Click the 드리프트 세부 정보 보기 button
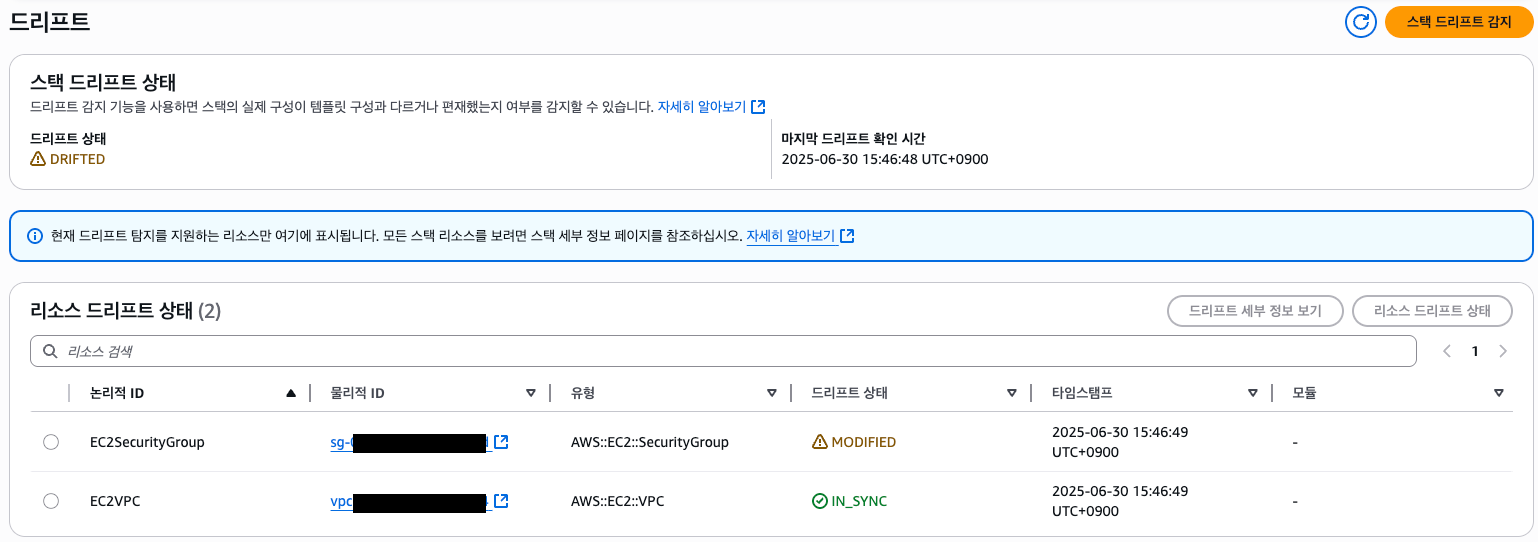 pos(1255,311)
